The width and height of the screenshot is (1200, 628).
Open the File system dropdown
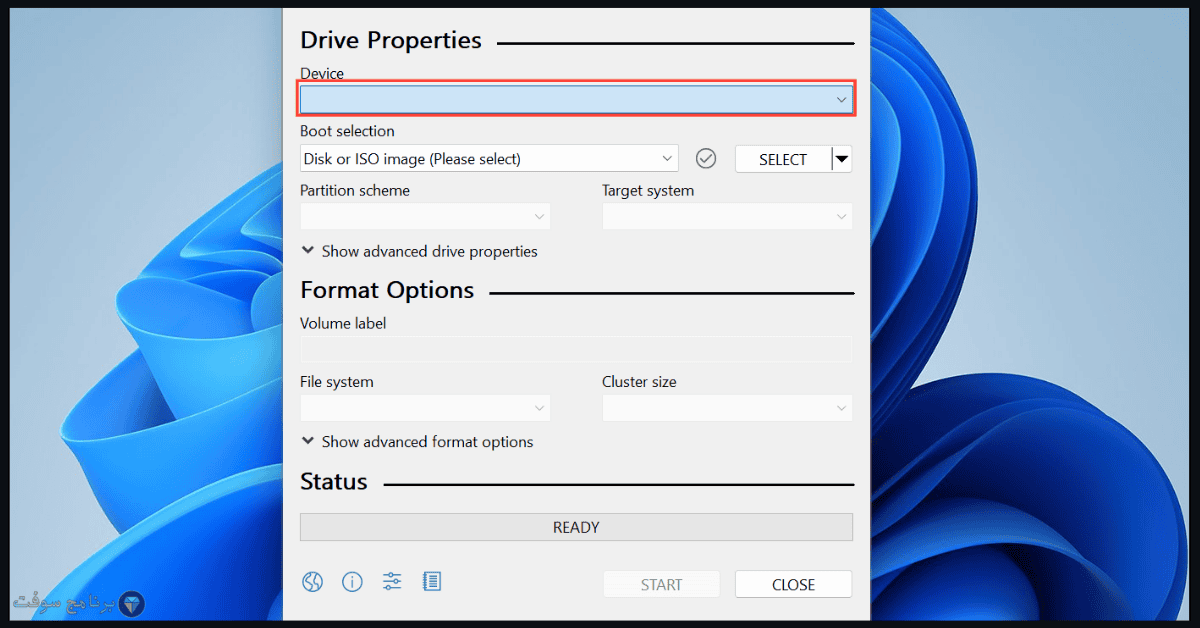pos(425,407)
